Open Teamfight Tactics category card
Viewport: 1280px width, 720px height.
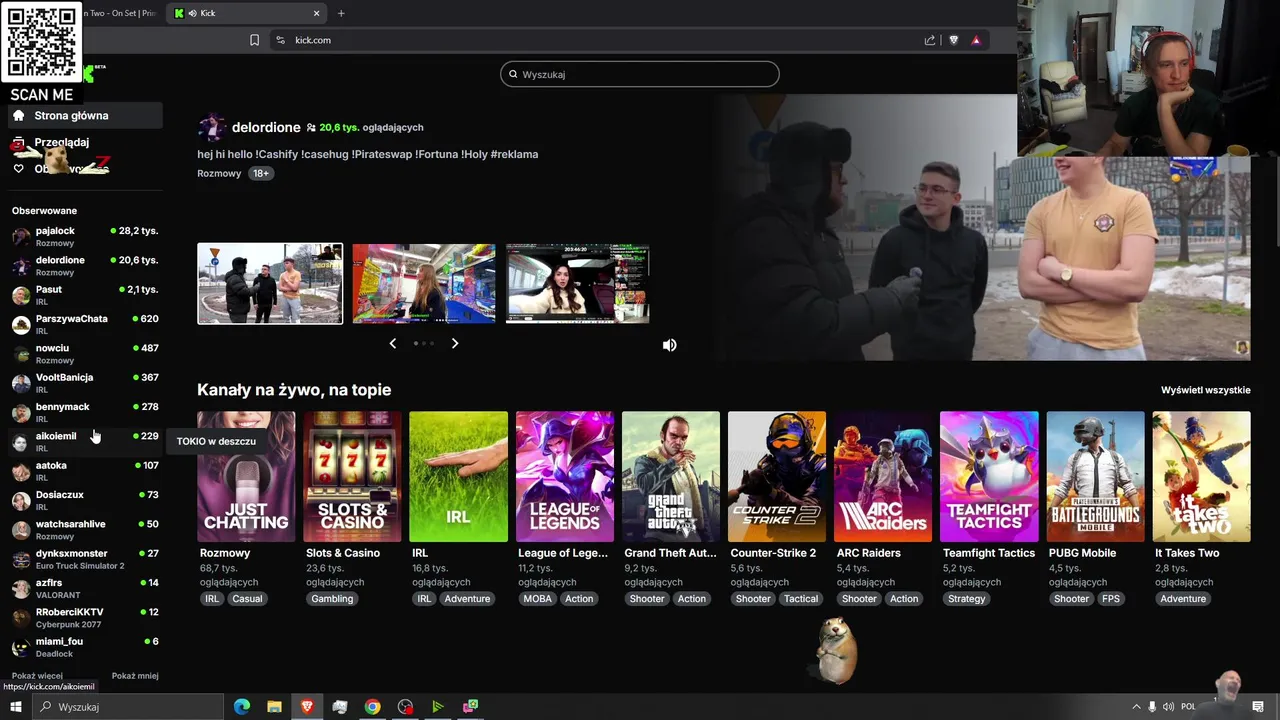(x=989, y=477)
